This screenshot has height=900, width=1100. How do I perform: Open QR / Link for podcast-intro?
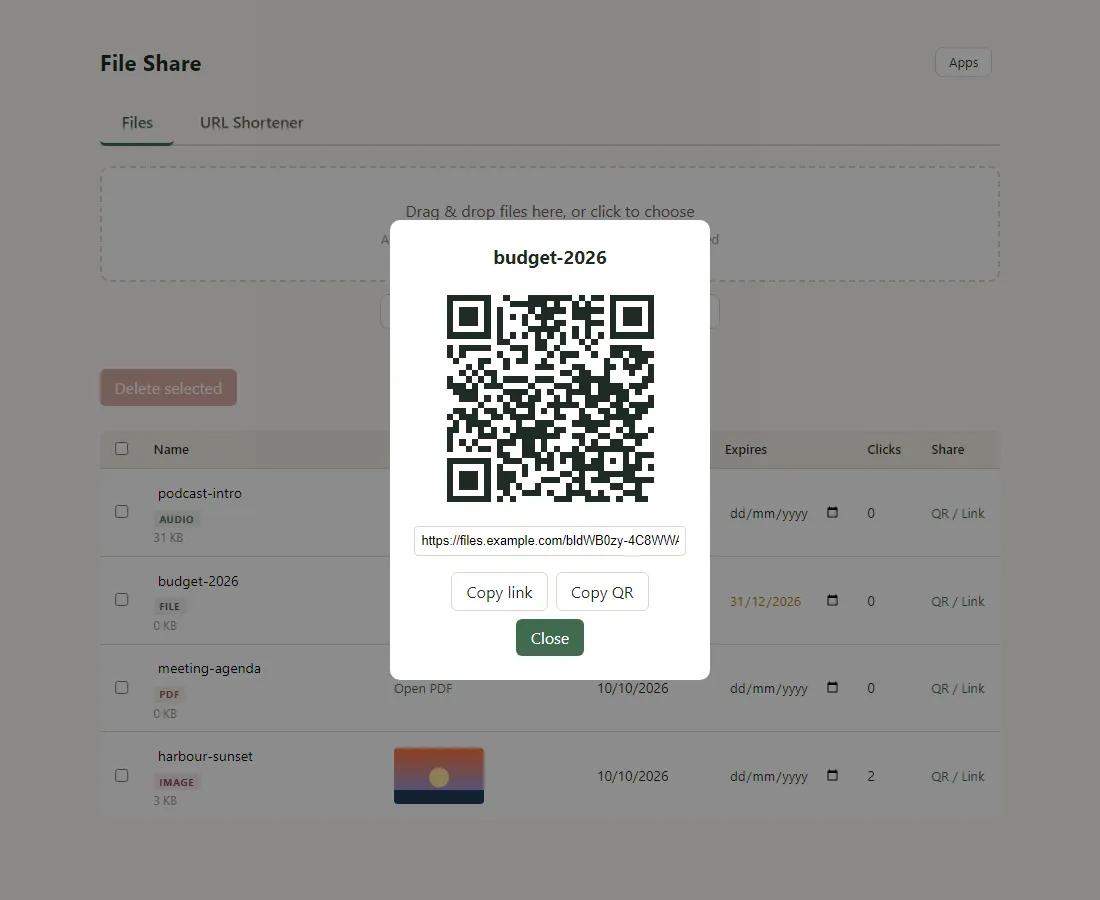click(x=958, y=513)
